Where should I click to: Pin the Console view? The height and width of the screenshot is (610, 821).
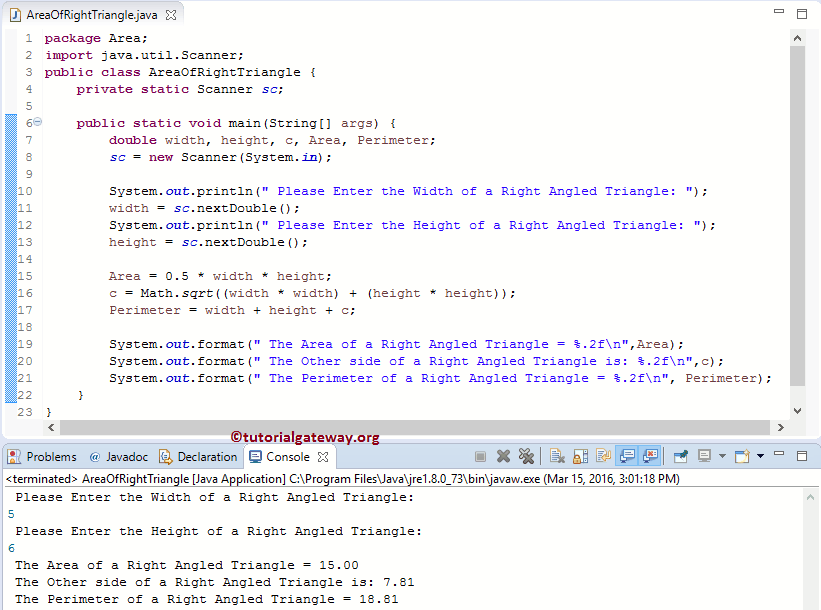pos(681,457)
